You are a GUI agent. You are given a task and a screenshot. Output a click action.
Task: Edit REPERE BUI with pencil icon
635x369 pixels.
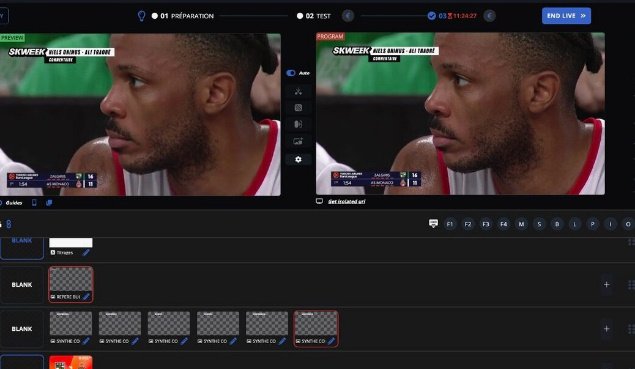point(86,297)
